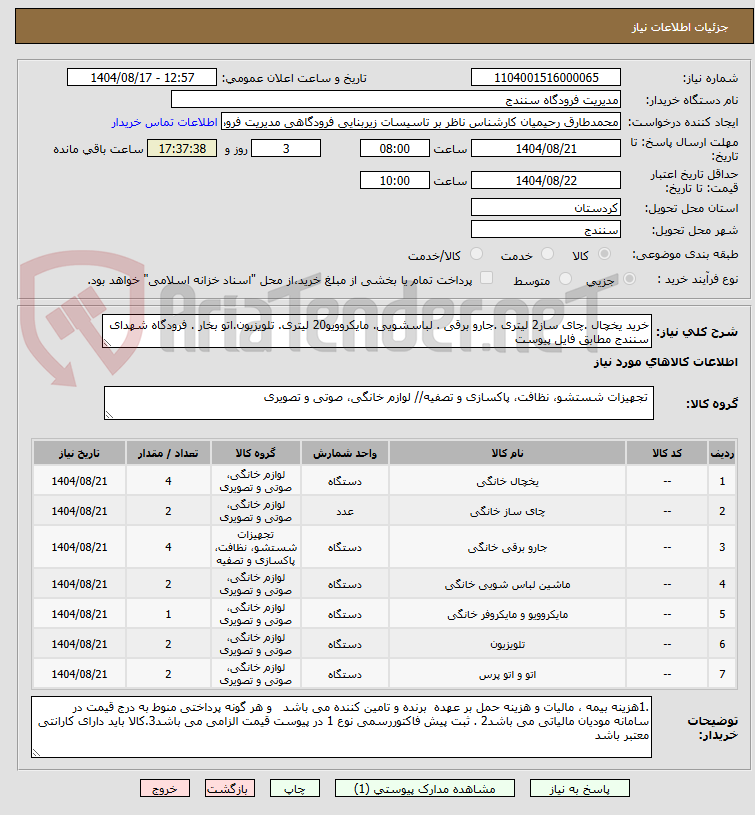This screenshot has width=755, height=815.
Task: Click the resize grip of buyer notes box
Action: pyautogui.click(x=36, y=752)
